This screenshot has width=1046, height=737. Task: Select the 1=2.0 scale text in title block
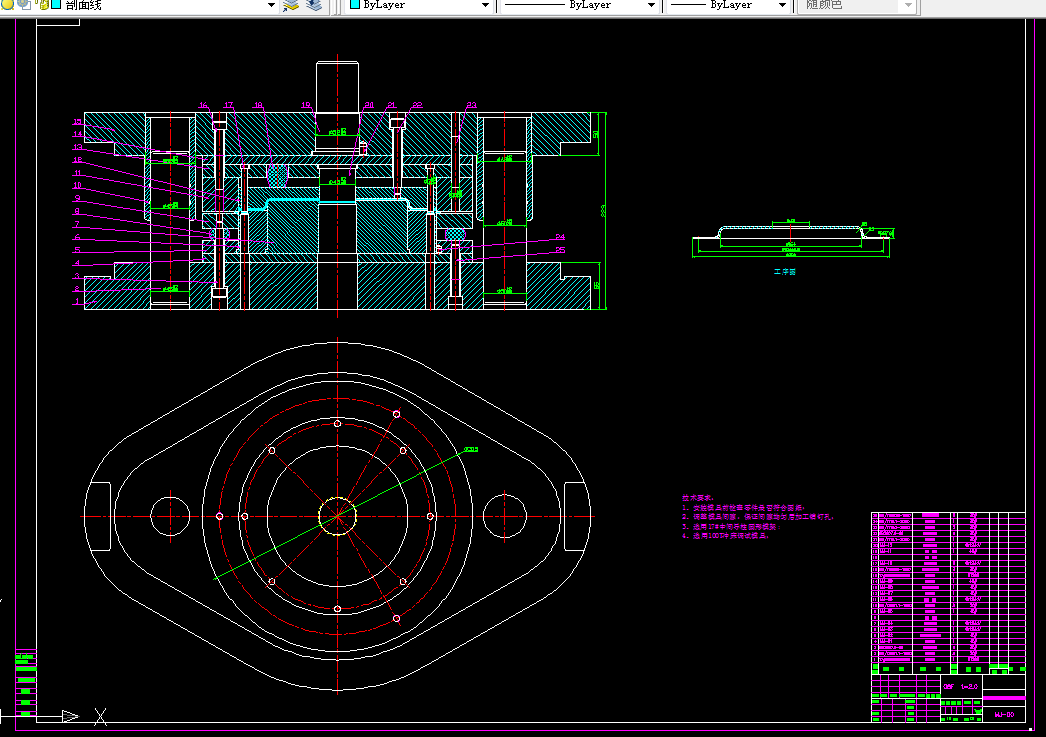(x=969, y=686)
